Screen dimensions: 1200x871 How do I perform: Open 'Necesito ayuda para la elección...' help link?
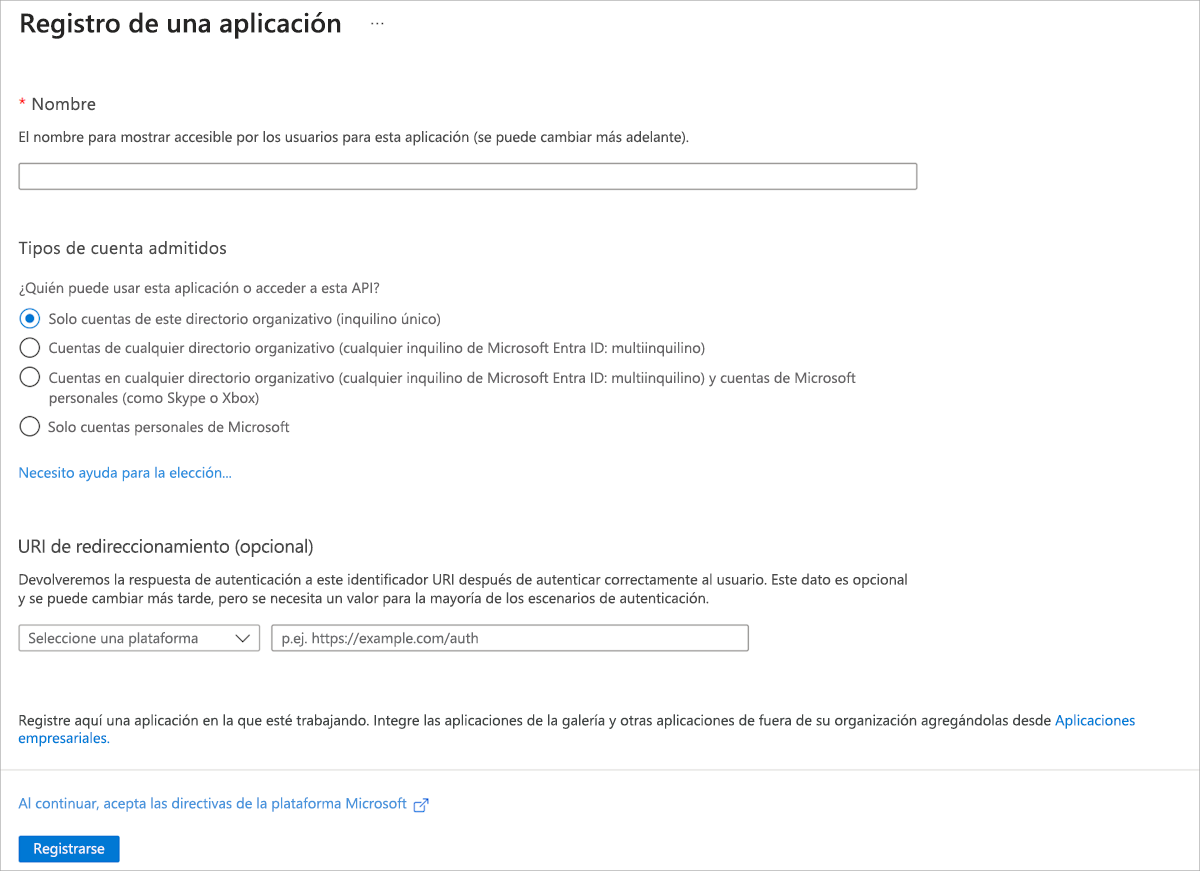click(124, 471)
